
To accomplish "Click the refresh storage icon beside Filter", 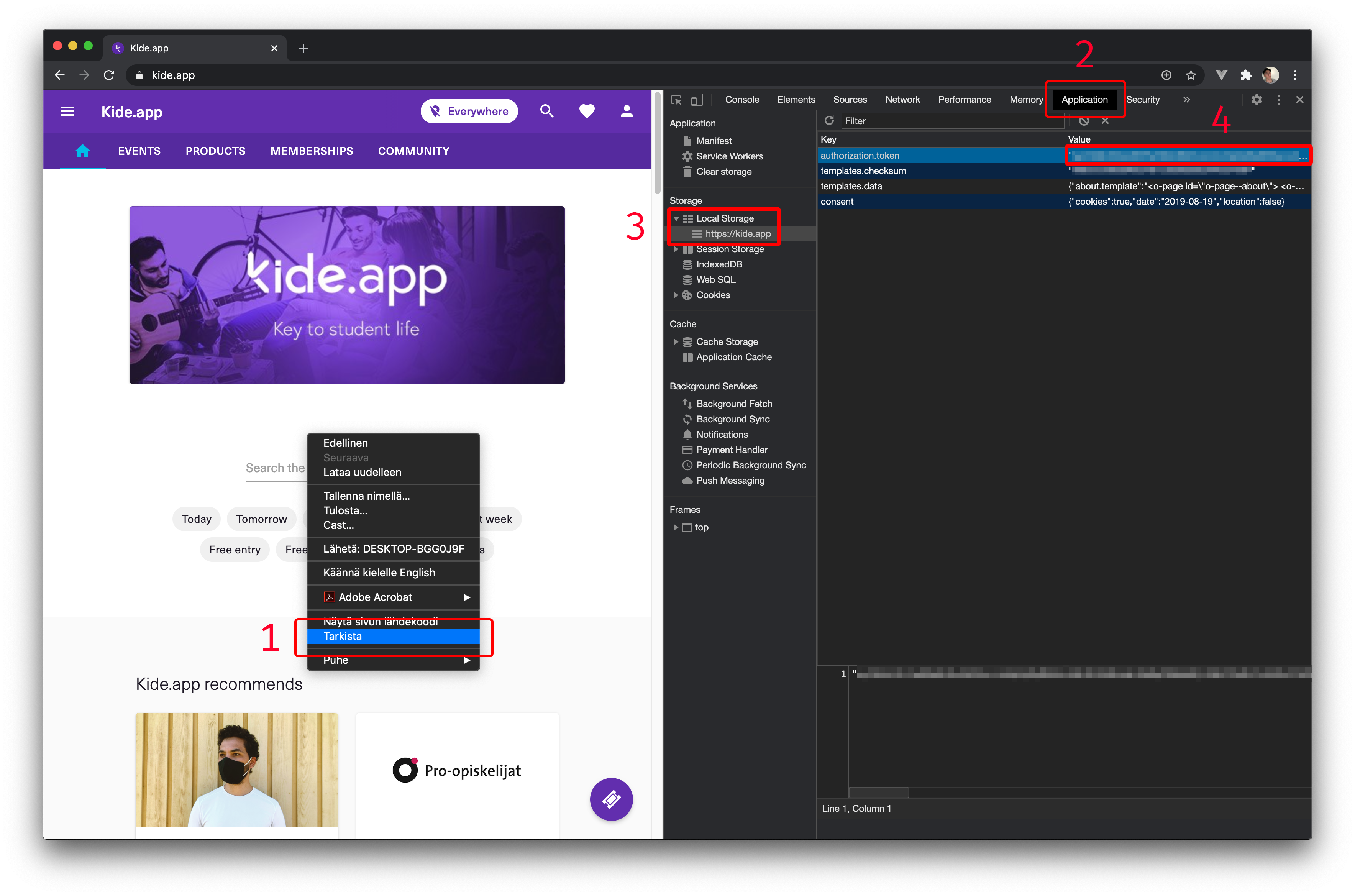I will pyautogui.click(x=829, y=121).
